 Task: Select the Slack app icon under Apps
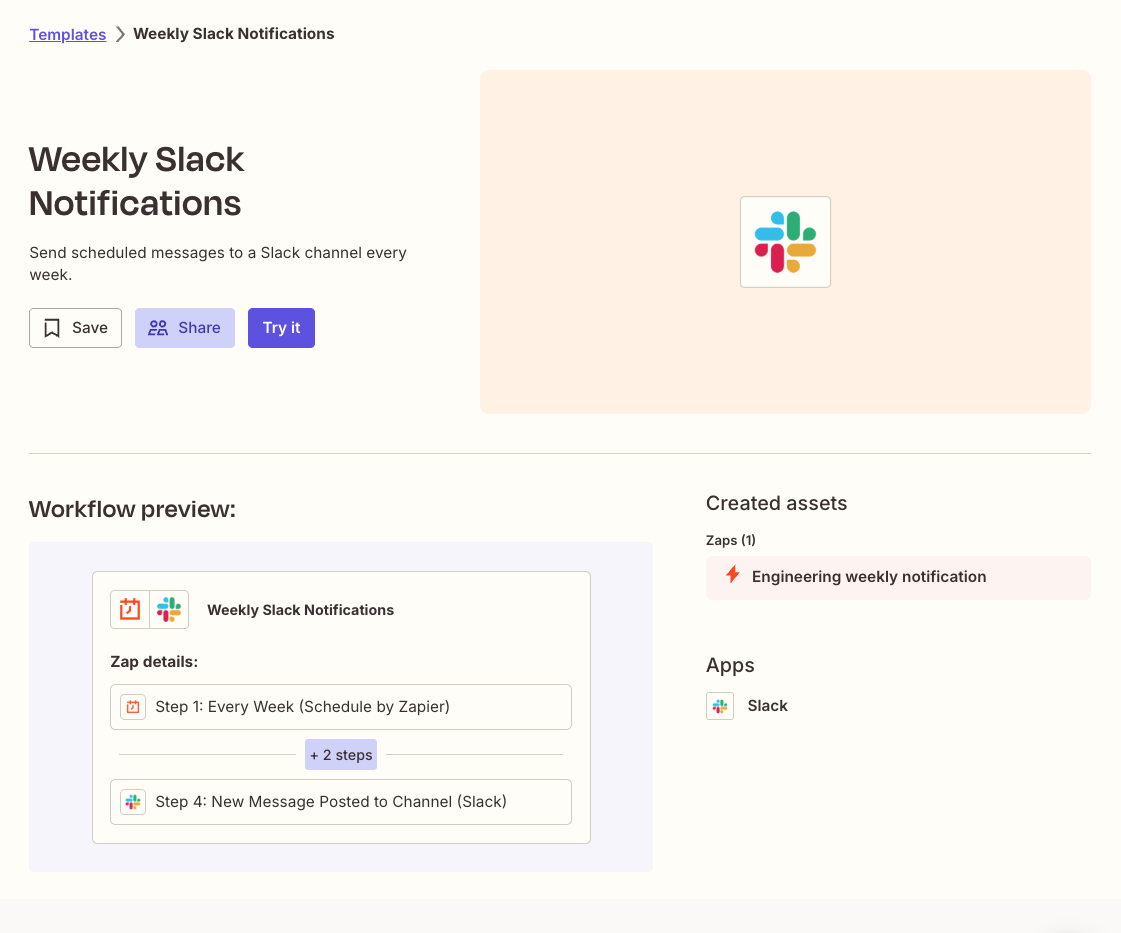point(720,705)
